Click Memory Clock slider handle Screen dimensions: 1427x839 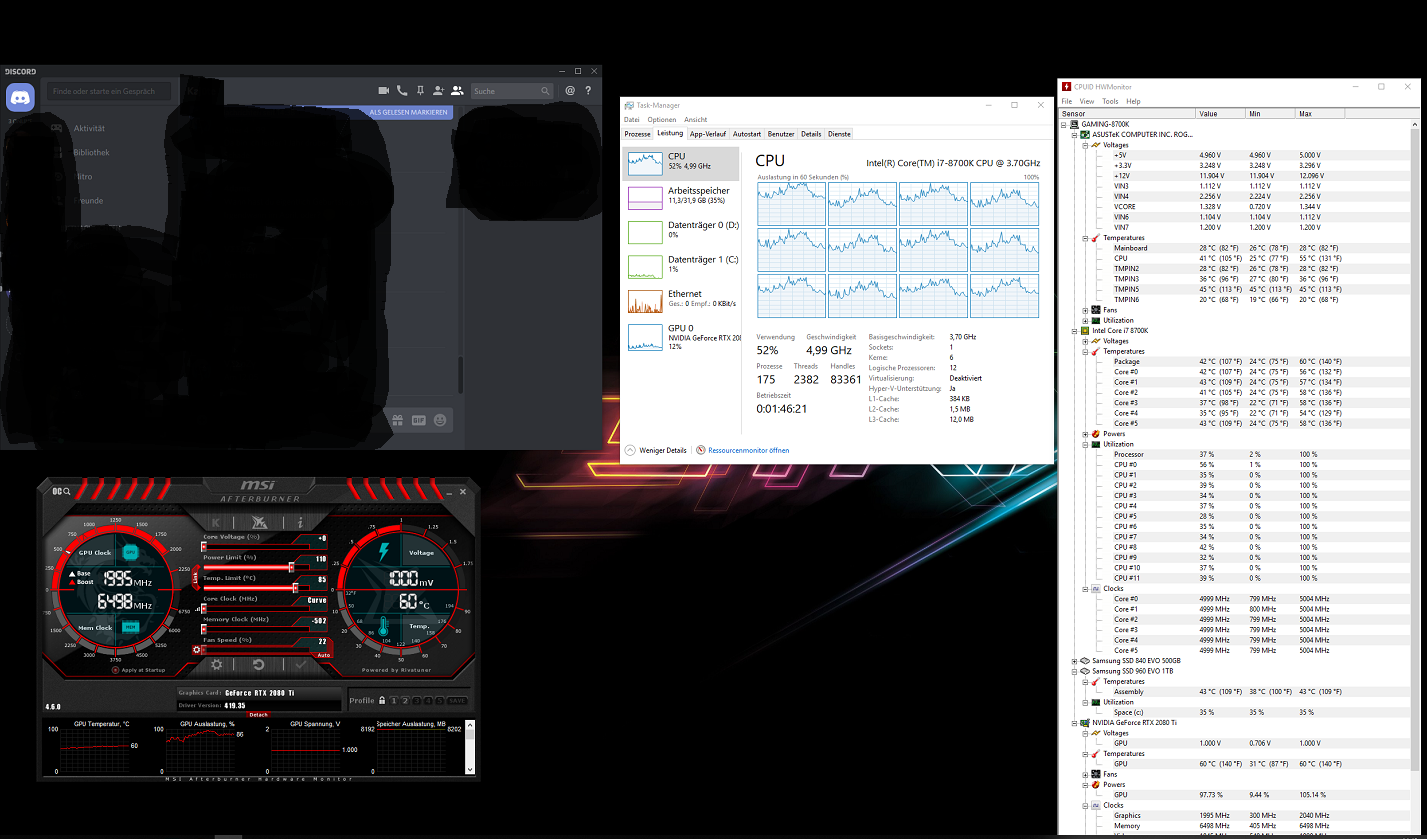coord(204,629)
